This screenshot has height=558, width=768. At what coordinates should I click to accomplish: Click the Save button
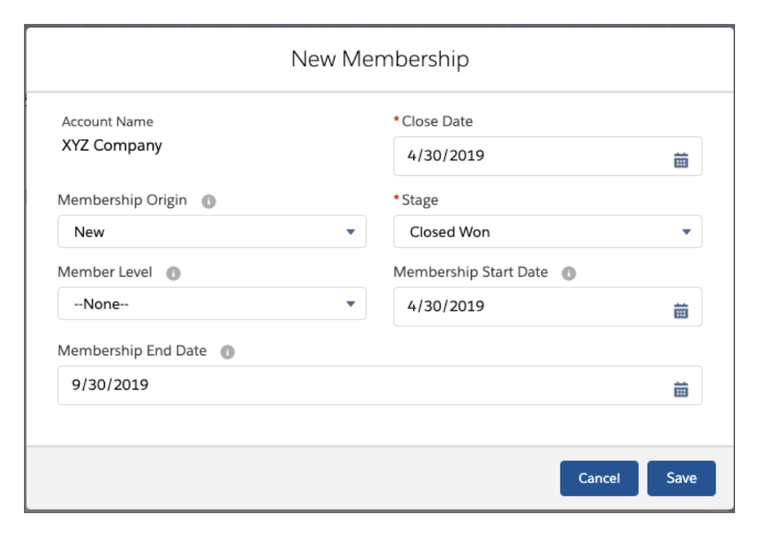click(681, 478)
